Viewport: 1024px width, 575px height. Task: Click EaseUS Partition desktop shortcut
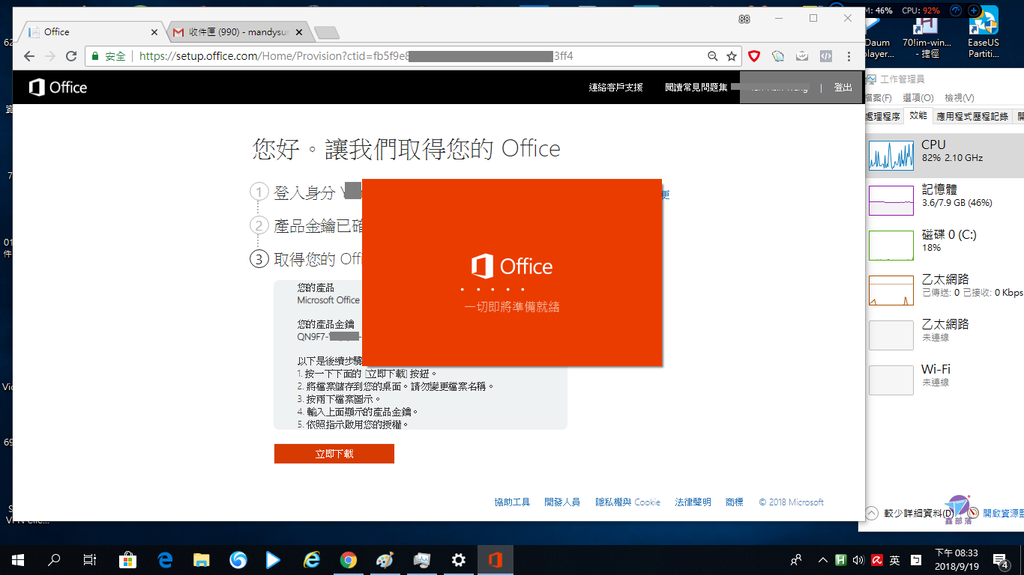[x=983, y=33]
